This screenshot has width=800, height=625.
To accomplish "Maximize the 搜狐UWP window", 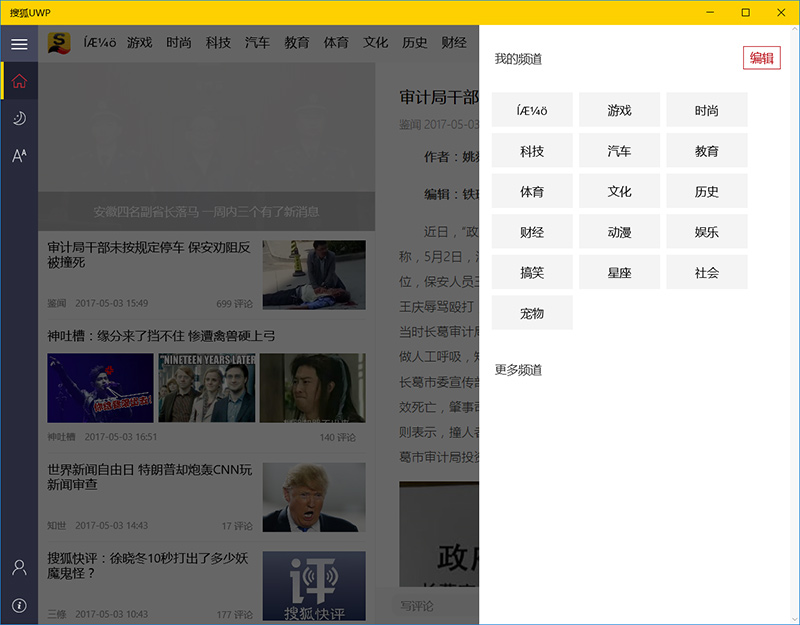I will tap(745, 12).
